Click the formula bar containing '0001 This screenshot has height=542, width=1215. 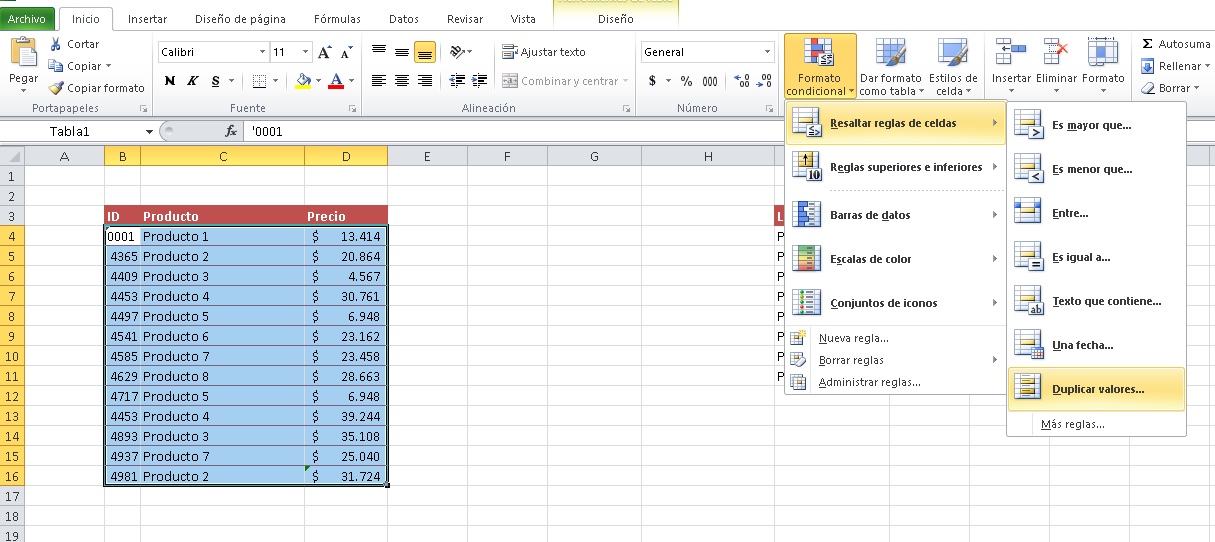[x=500, y=131]
